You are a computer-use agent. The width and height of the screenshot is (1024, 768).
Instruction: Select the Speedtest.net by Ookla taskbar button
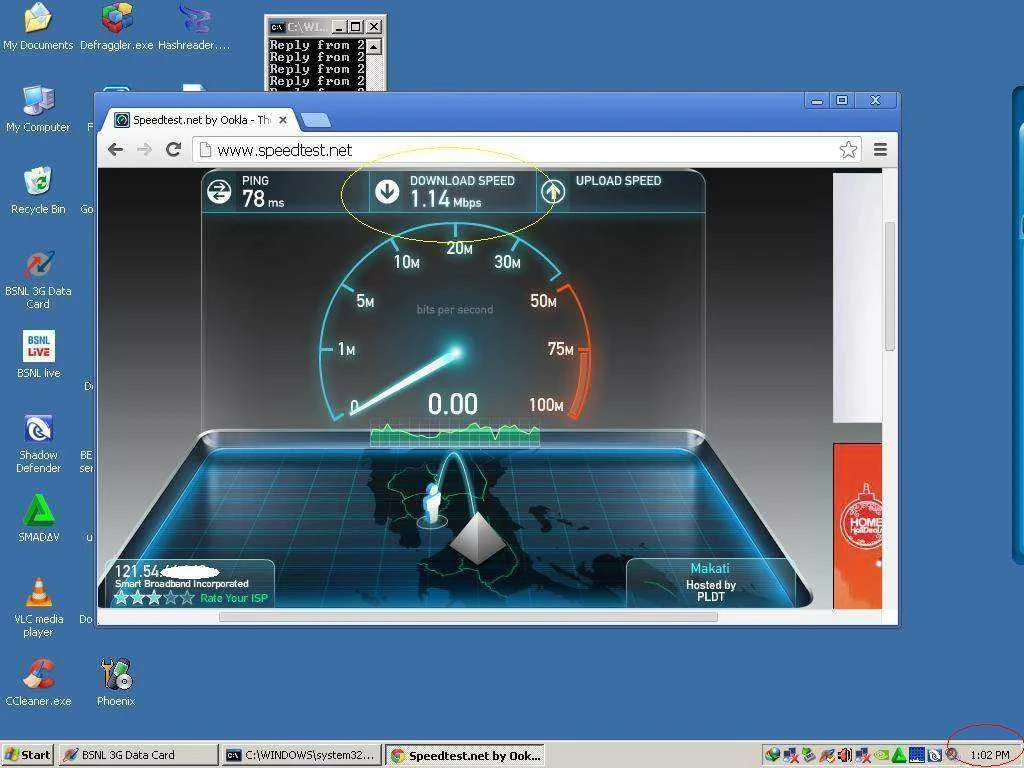[466, 755]
